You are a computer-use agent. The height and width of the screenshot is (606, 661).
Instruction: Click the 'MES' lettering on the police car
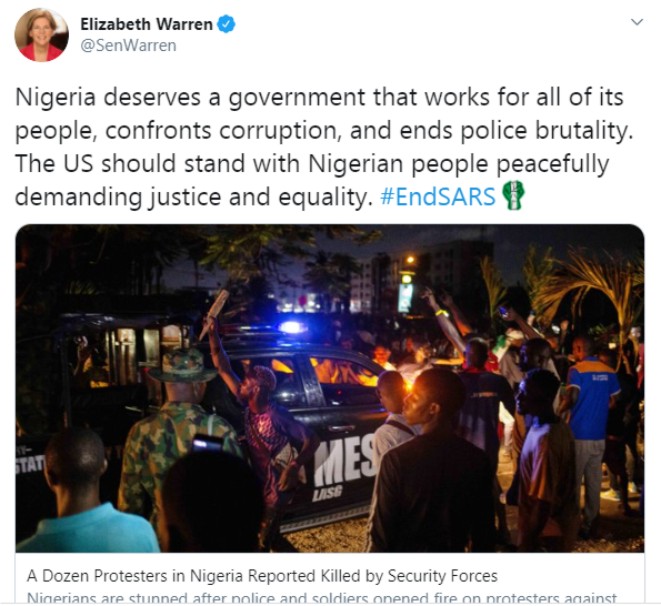pos(344,463)
